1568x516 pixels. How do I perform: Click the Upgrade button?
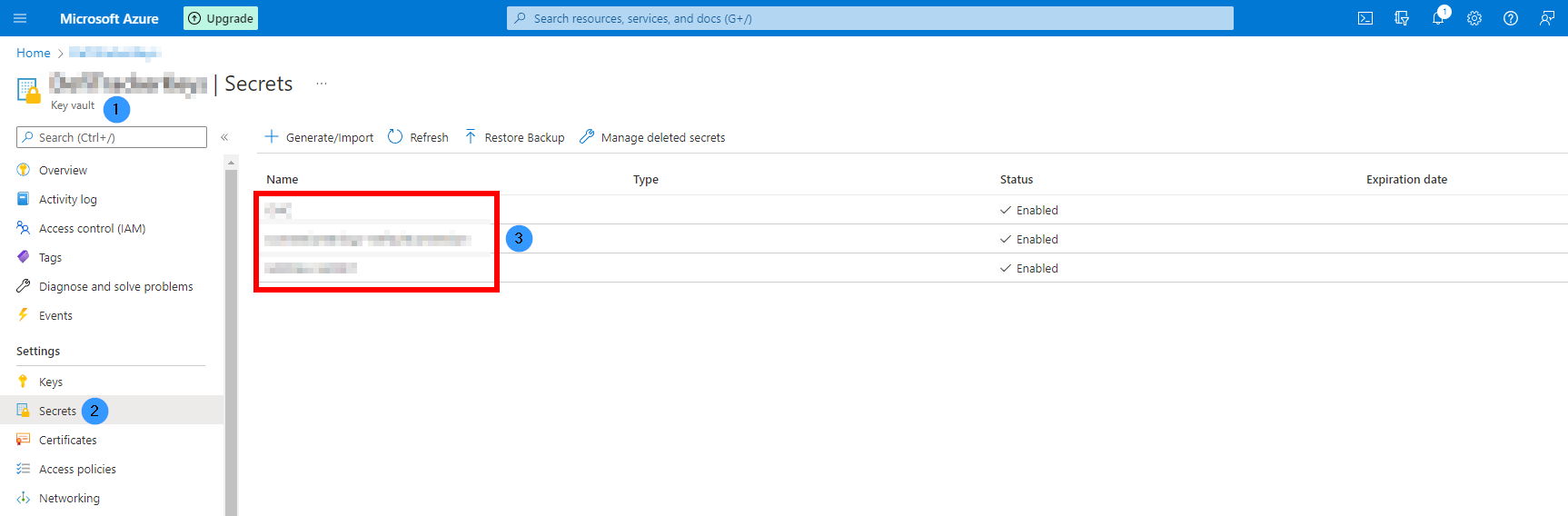pos(221,18)
